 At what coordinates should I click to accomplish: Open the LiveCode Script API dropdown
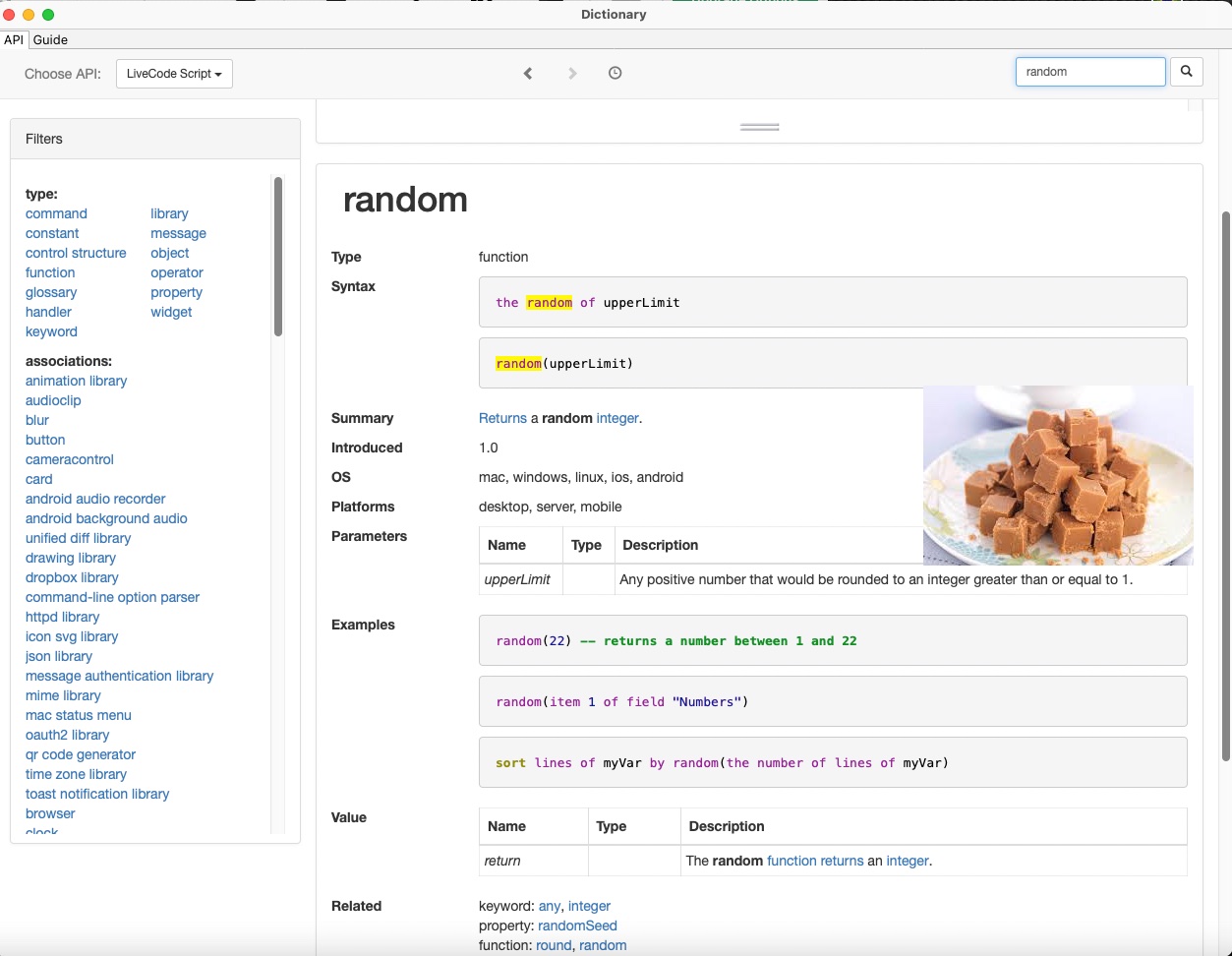pos(174,74)
